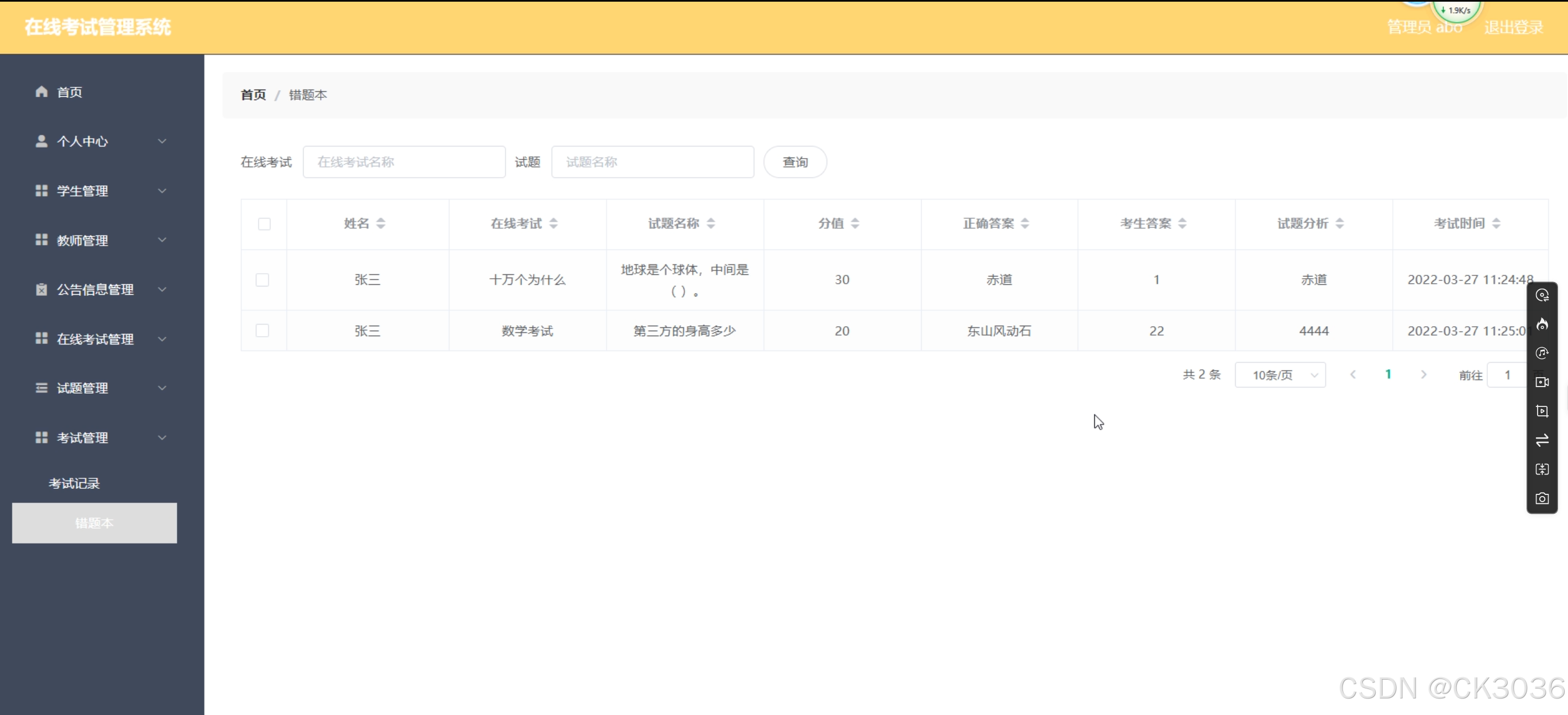Select the 错题本 submenu item
Viewport: 1568px width, 715px height.
click(95, 523)
